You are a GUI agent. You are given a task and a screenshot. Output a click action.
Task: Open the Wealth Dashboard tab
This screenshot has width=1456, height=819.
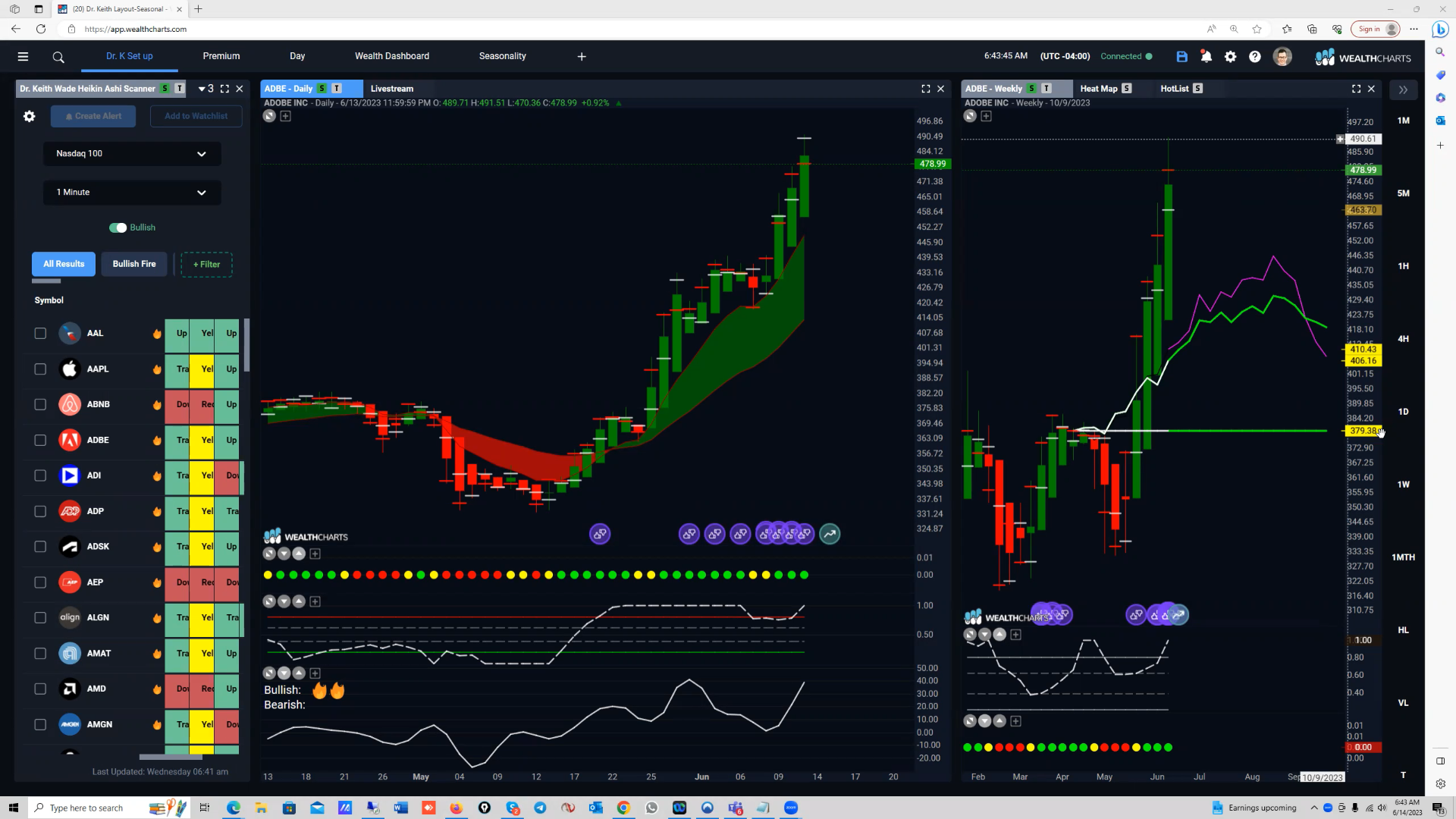pyautogui.click(x=392, y=56)
